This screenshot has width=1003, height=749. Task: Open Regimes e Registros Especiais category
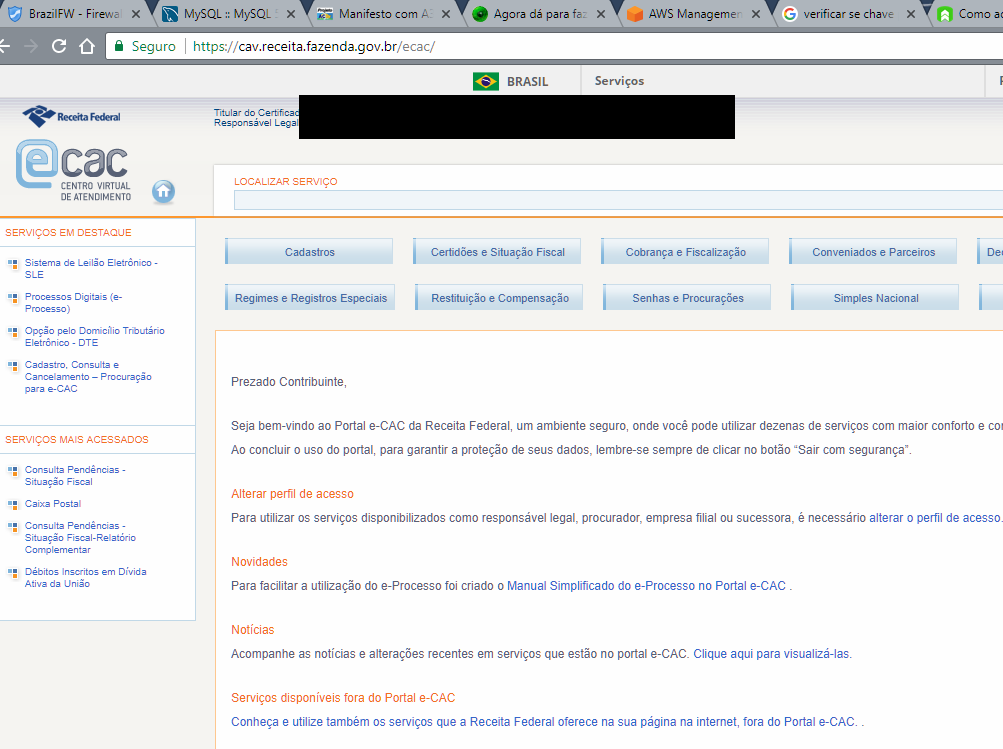click(x=310, y=298)
